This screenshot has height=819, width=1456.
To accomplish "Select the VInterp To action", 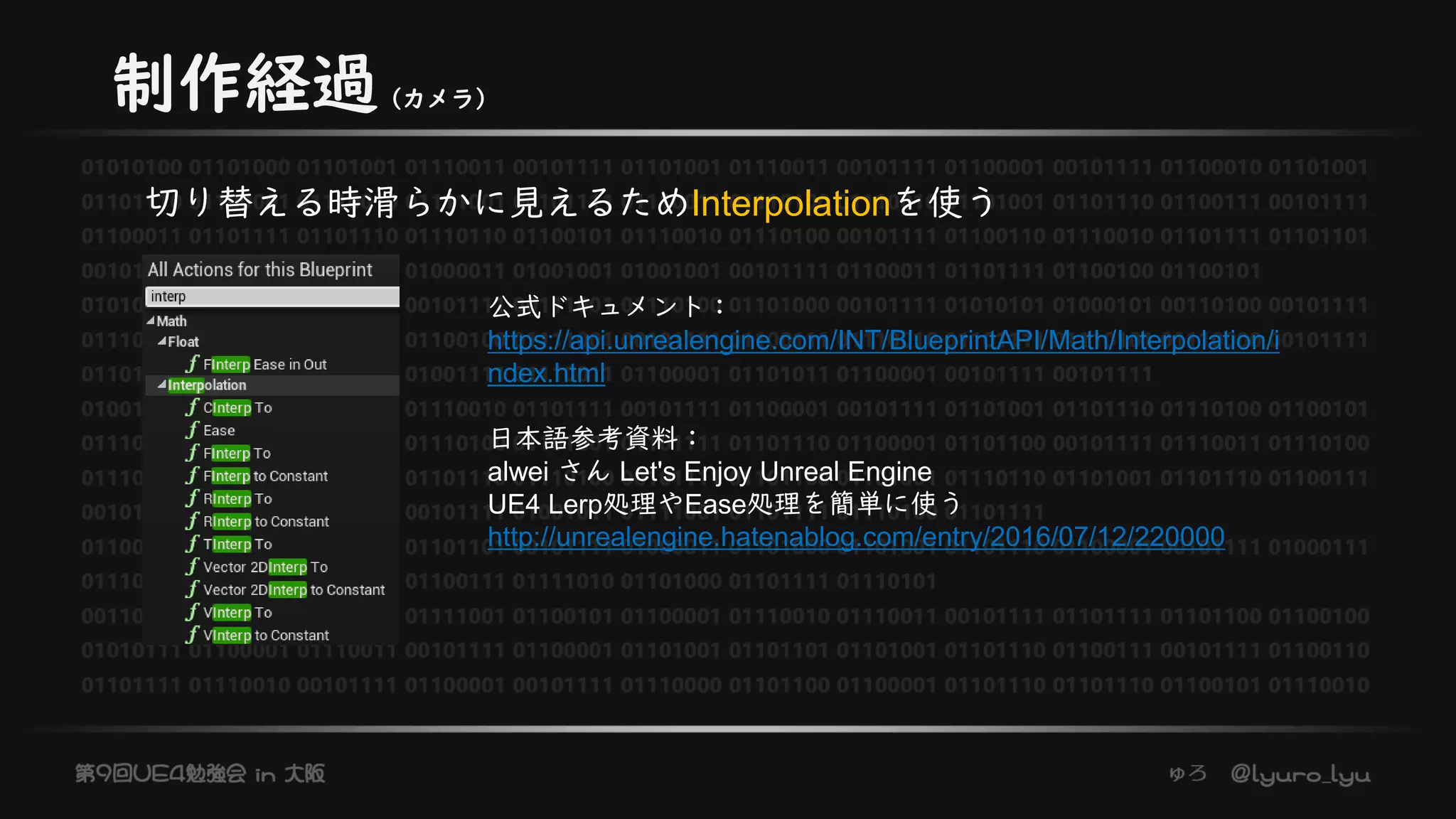I will tap(237, 613).
